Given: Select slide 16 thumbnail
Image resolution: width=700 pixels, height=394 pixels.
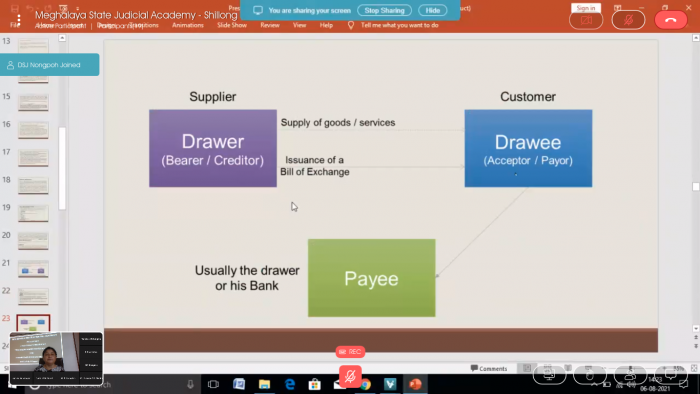Looking at the screenshot, I should point(33,130).
